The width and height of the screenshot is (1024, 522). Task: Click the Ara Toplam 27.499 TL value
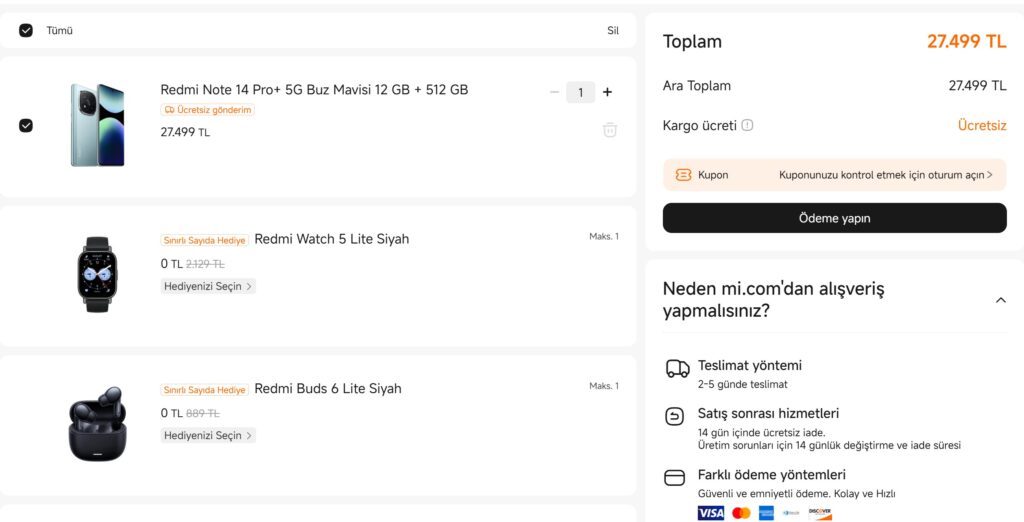[977, 86]
